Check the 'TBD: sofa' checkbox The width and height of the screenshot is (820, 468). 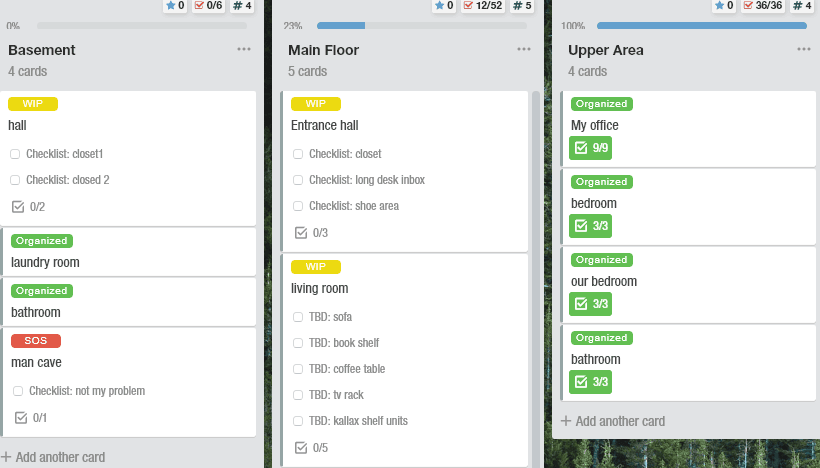point(298,317)
